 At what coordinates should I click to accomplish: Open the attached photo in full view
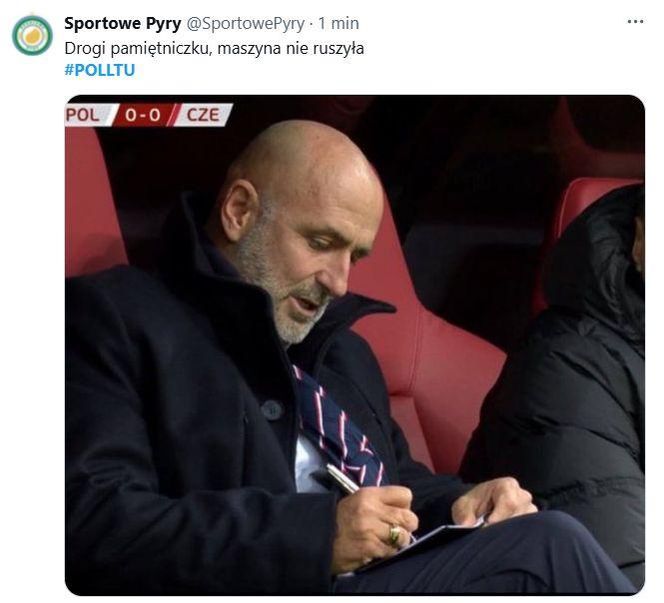point(355,345)
